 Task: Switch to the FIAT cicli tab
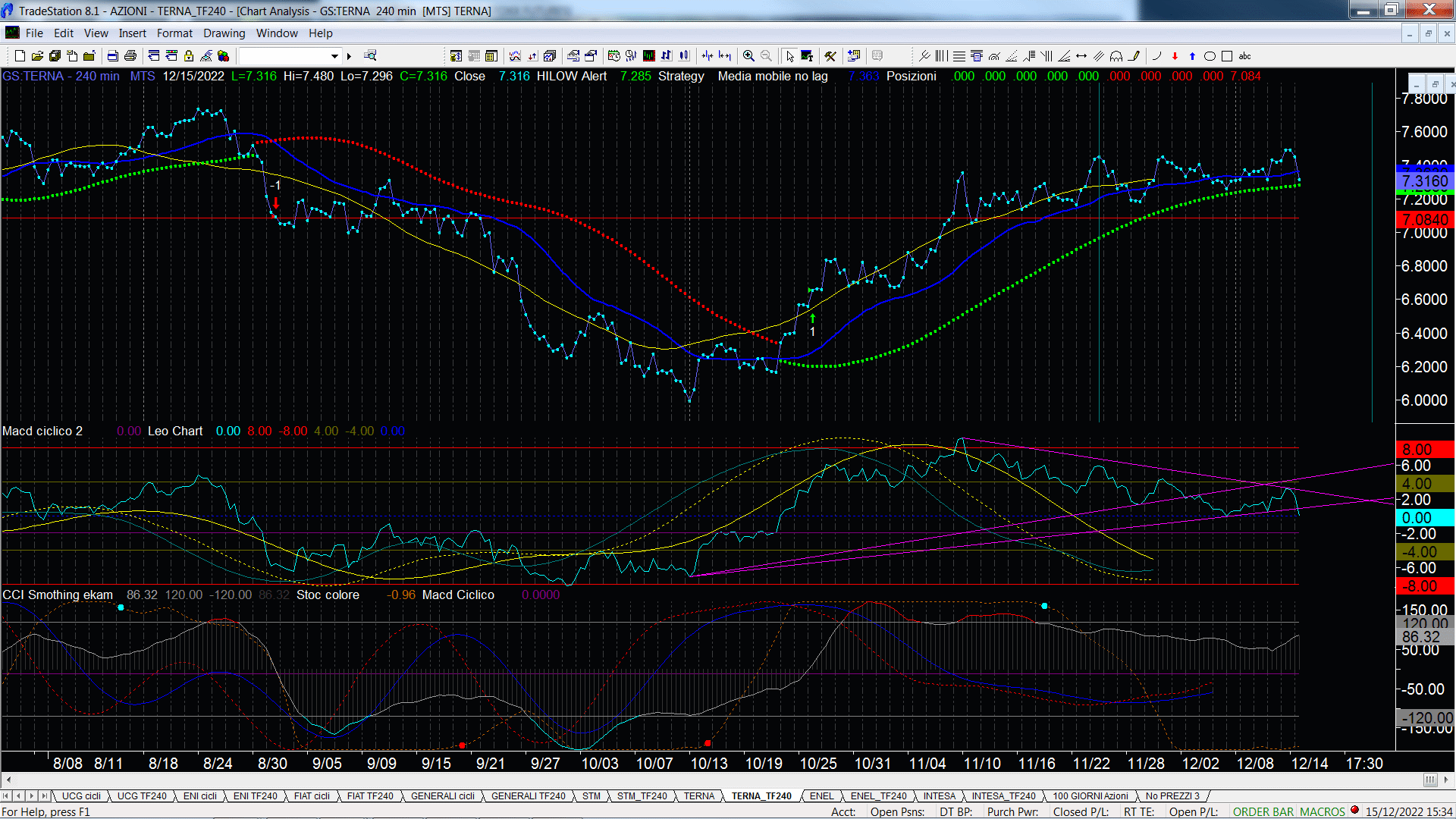312,796
